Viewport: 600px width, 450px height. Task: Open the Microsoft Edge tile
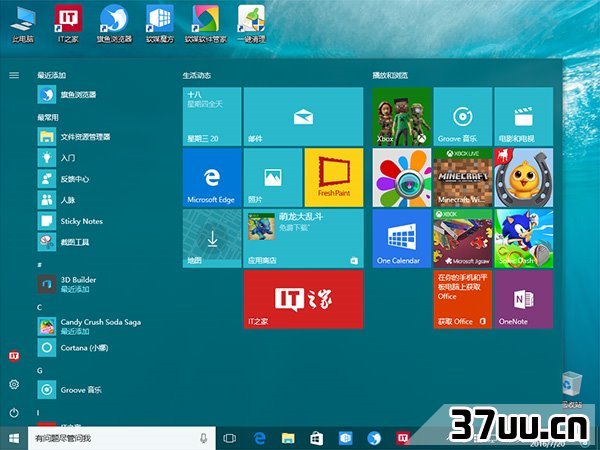tap(212, 178)
